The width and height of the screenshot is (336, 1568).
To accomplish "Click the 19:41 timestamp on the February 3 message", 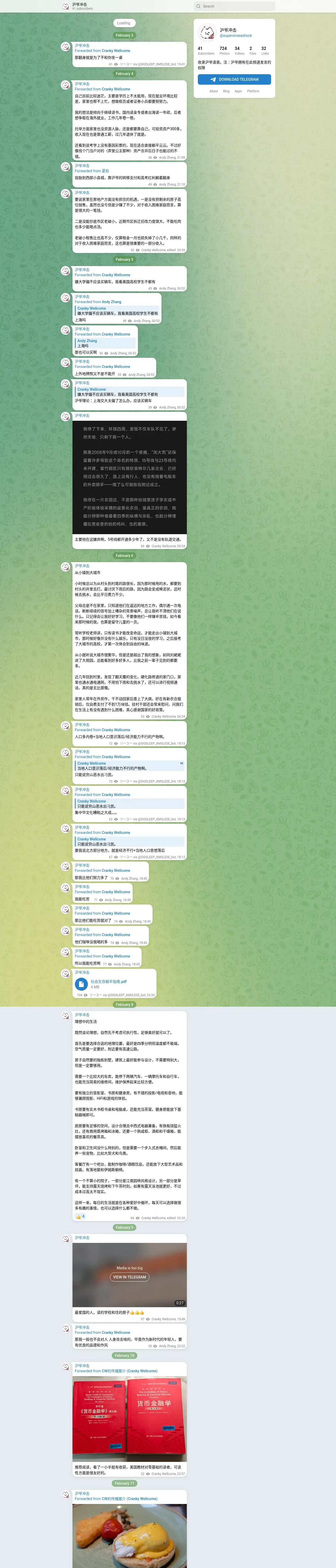I will click(181, 64).
